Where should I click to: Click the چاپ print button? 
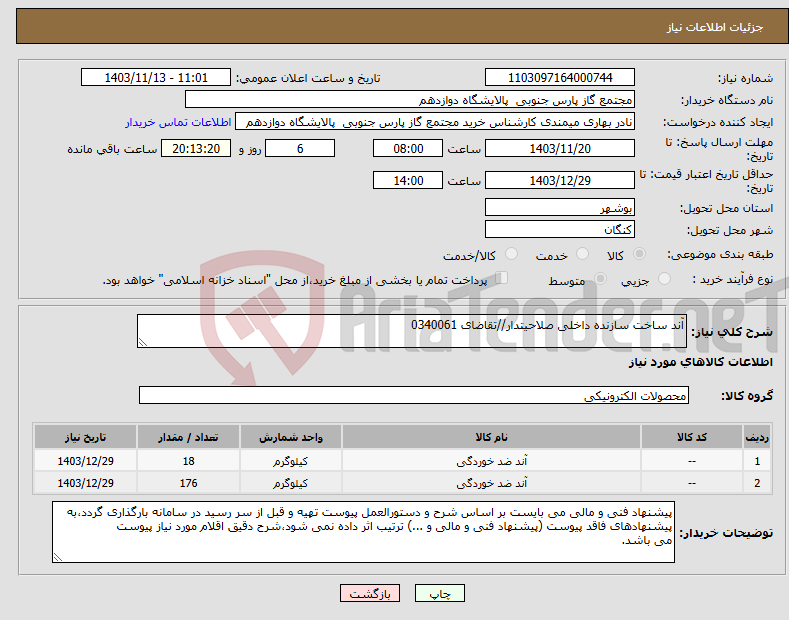click(x=440, y=593)
